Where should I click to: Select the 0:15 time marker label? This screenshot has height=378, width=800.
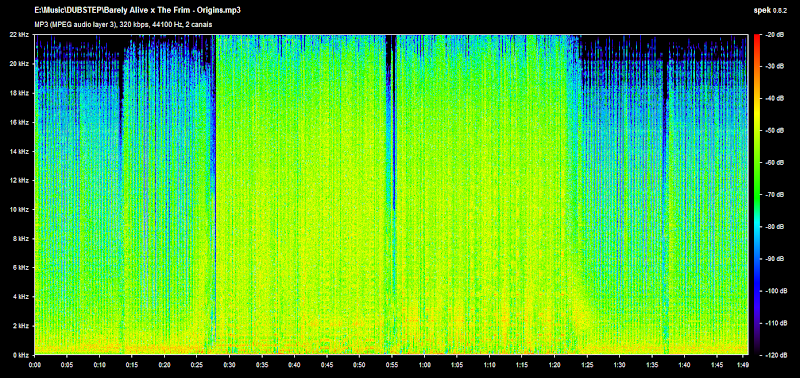(132, 365)
